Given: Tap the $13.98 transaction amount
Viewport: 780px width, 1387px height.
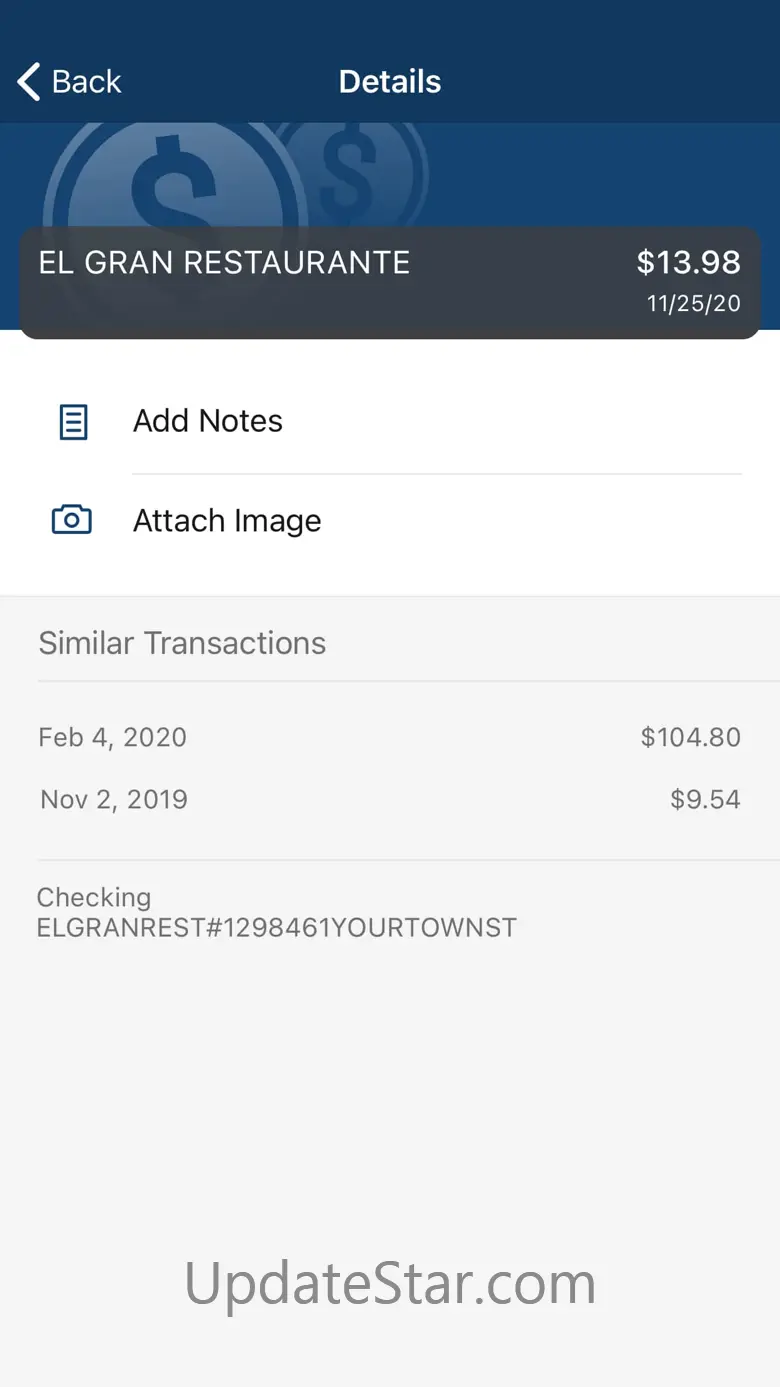Looking at the screenshot, I should 688,263.
